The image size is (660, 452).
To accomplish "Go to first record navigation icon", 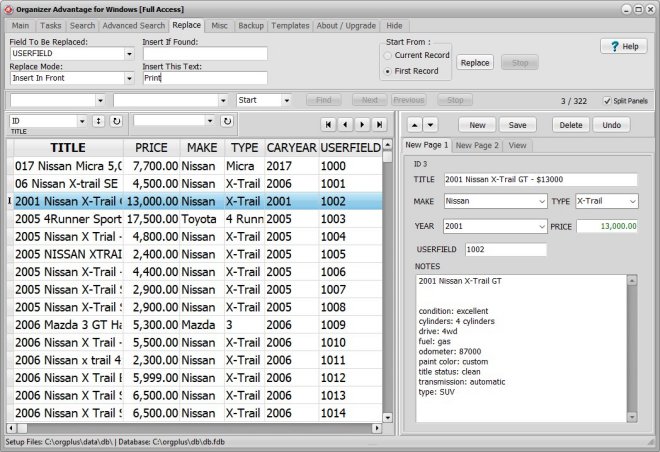I will click(328, 125).
